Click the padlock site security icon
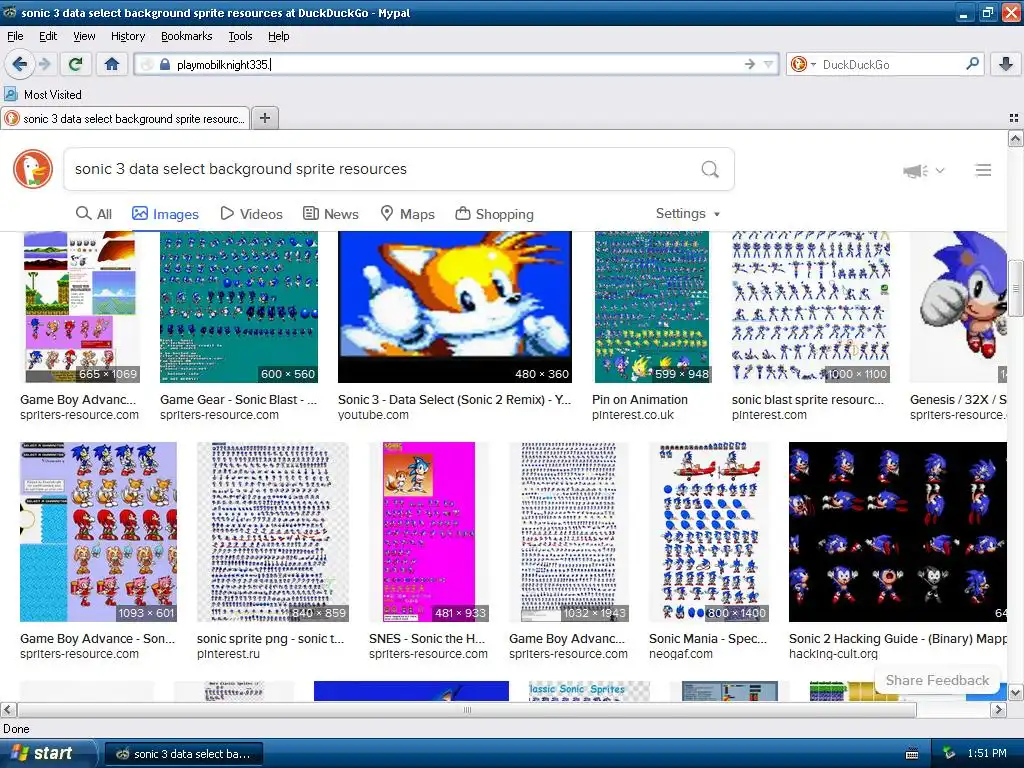Viewport: 1024px width, 768px height. point(165,65)
